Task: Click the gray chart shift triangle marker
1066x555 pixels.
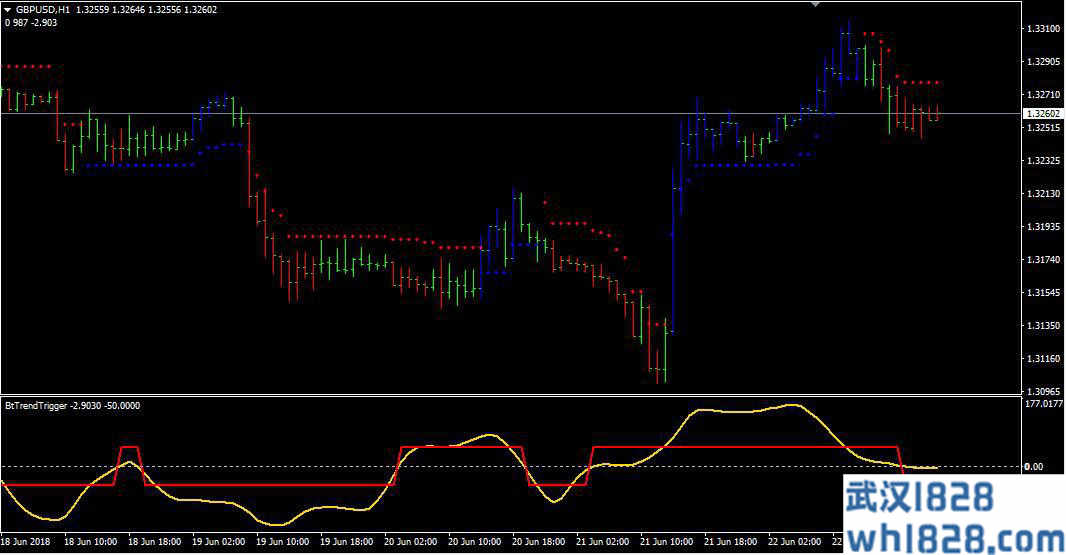Action: (816, 5)
